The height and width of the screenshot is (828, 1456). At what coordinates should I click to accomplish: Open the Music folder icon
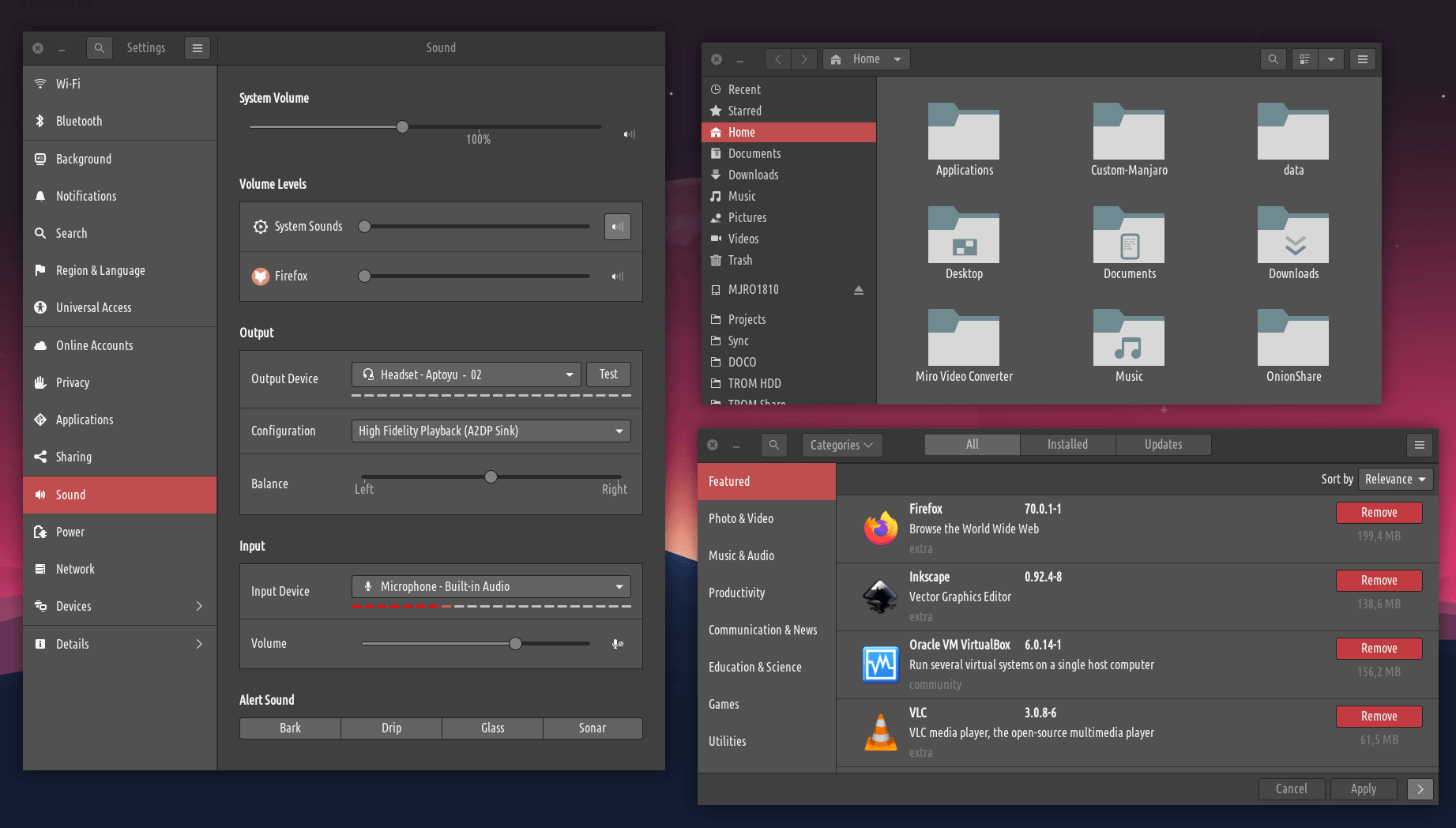pyautogui.click(x=1128, y=338)
